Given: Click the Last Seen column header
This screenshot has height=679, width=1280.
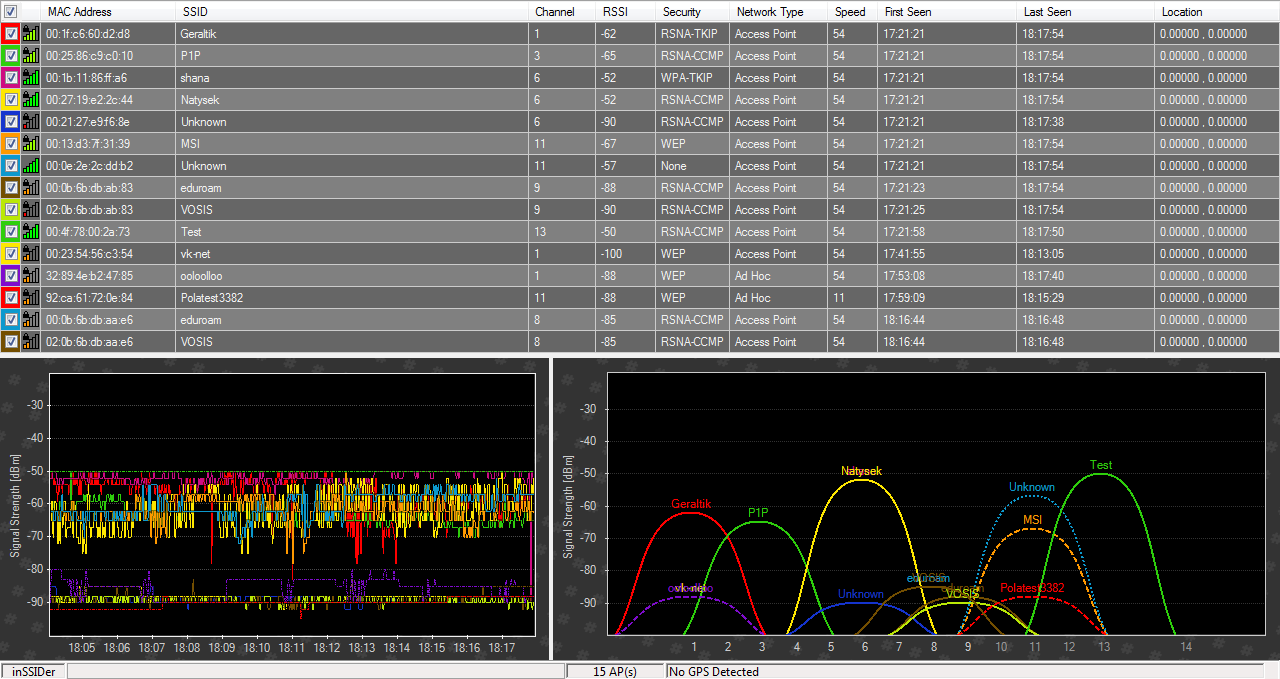Looking at the screenshot, I should [x=1085, y=11].
